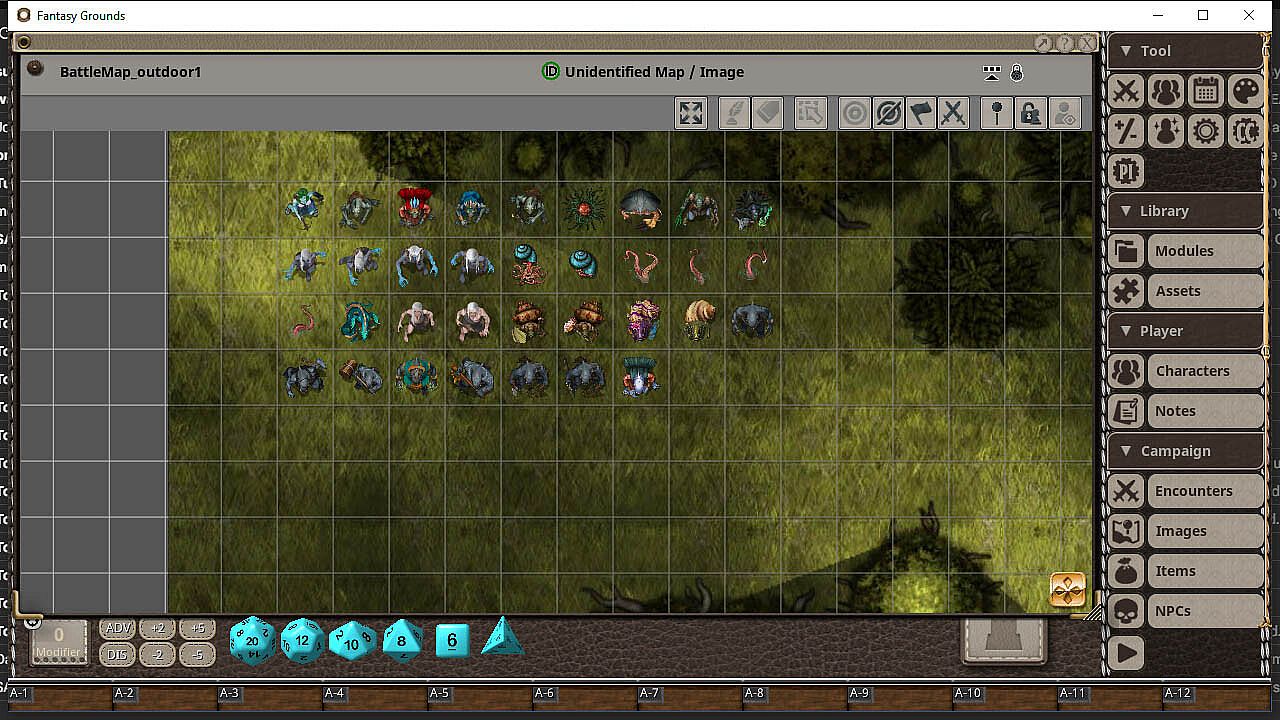Open Combat Tracker crossed swords tool icon
The height and width of the screenshot is (720, 1280).
coord(1126,91)
